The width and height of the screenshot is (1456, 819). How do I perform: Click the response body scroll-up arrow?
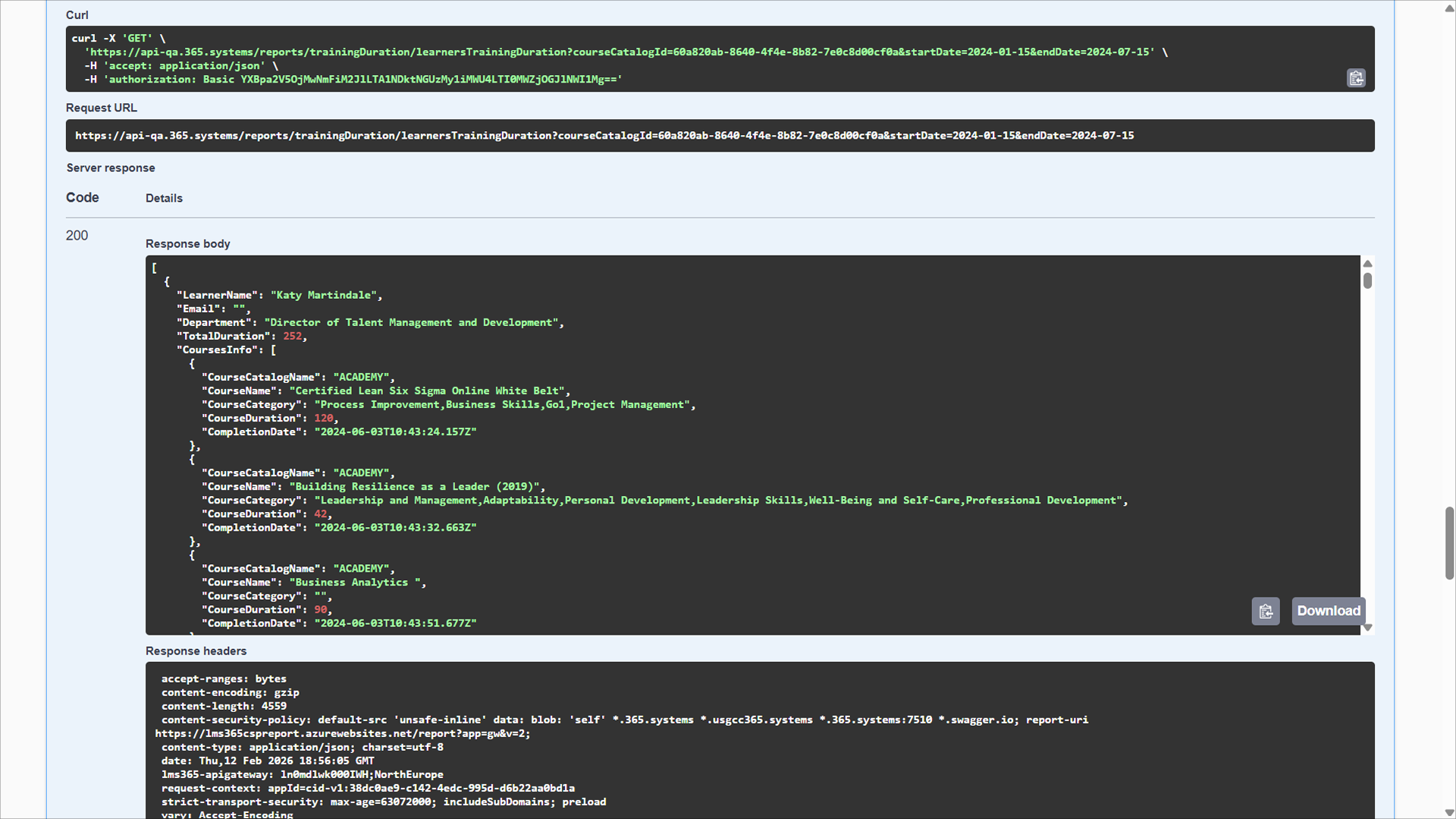click(x=1367, y=264)
